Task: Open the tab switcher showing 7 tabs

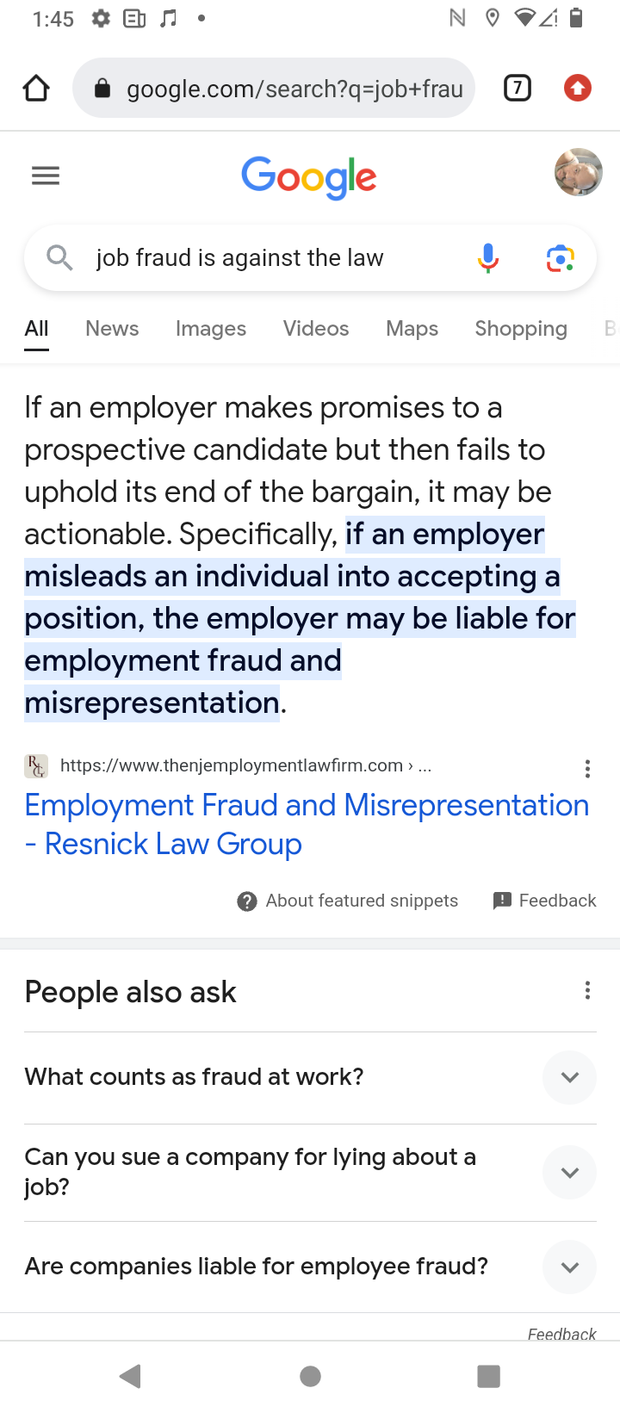Action: (516, 89)
